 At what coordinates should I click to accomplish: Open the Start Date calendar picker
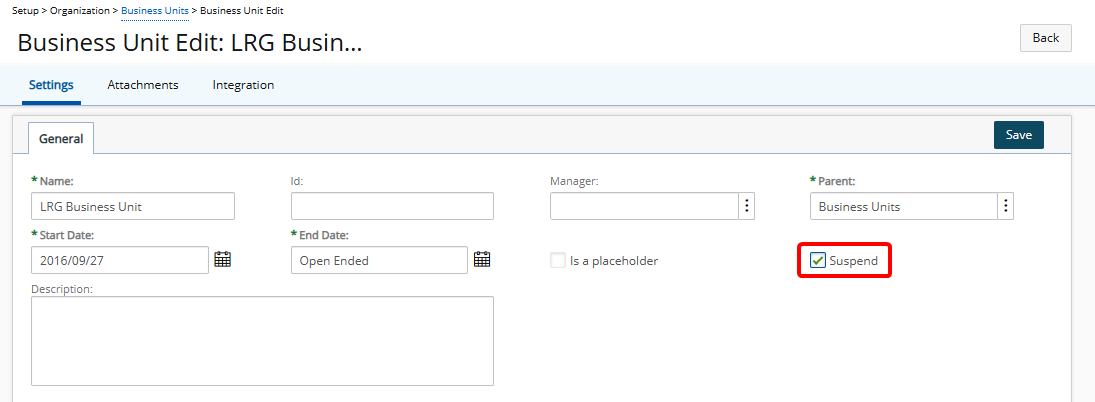click(222, 260)
